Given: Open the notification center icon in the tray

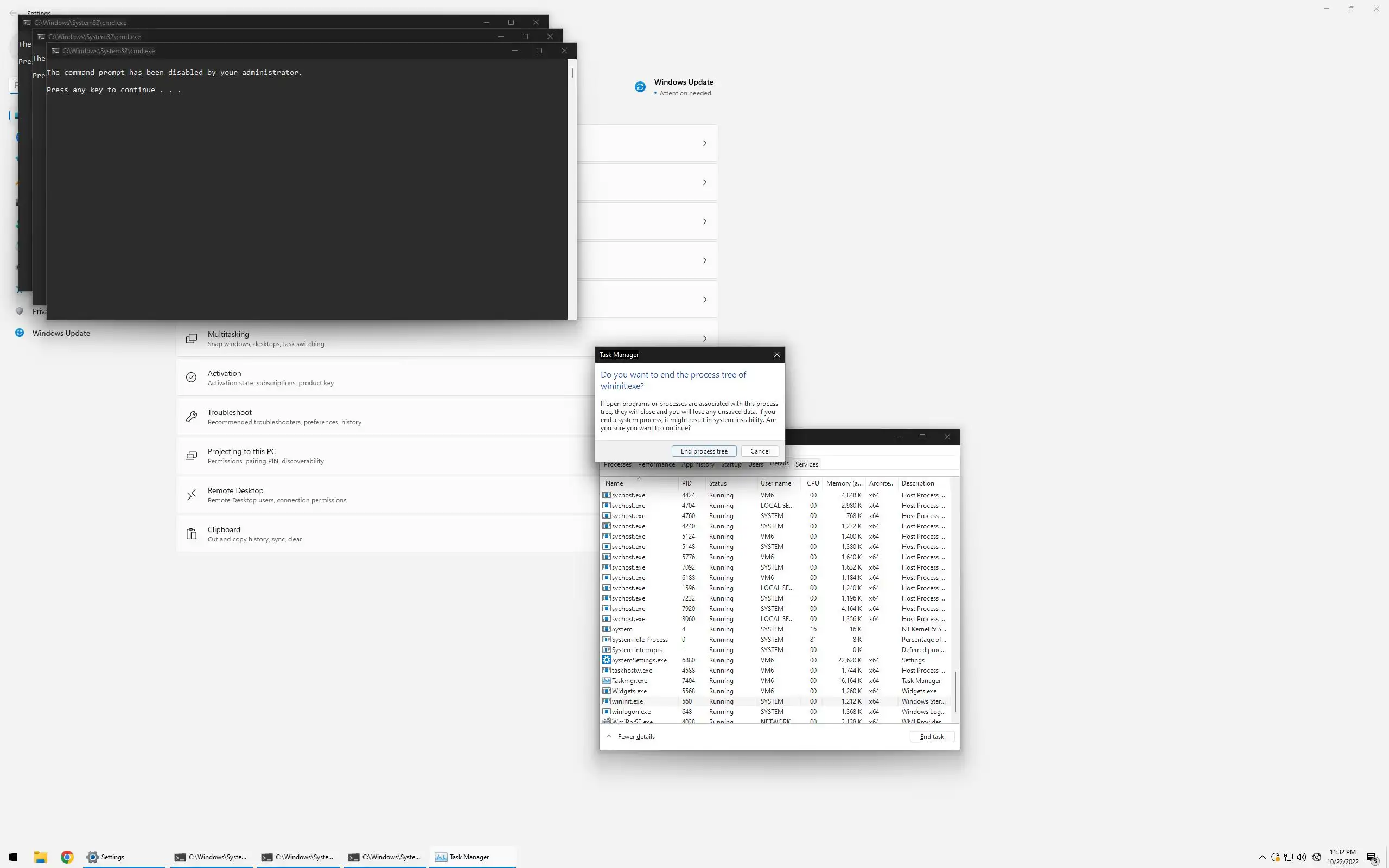Looking at the screenshot, I should tap(1372, 858).
